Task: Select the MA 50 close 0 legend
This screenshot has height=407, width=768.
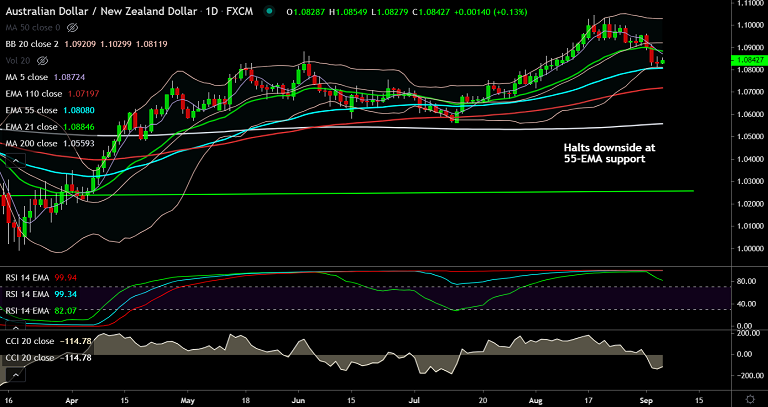Action: (x=35, y=27)
